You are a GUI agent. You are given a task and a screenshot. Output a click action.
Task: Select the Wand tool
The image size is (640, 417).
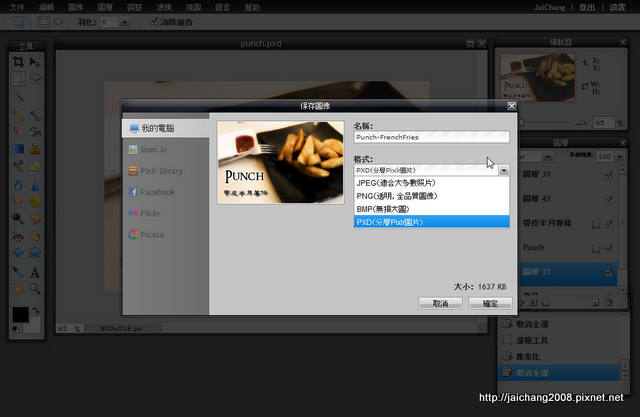pyautogui.click(x=18, y=98)
